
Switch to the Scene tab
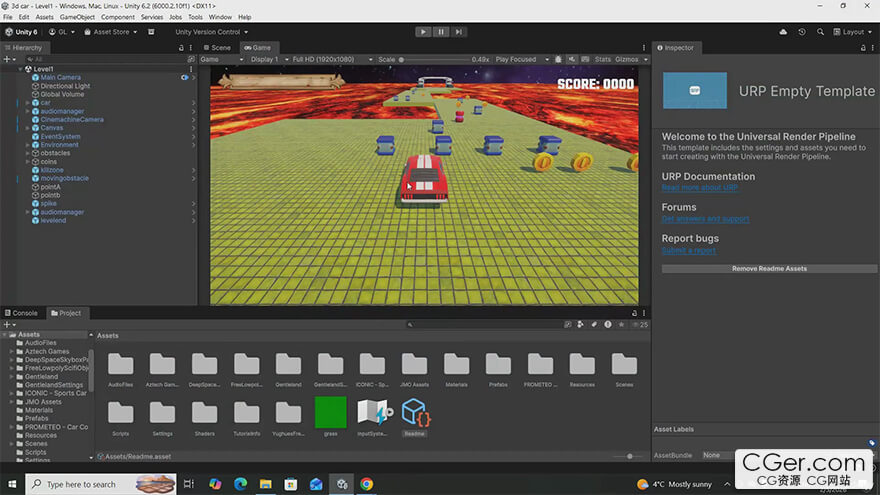[217, 47]
